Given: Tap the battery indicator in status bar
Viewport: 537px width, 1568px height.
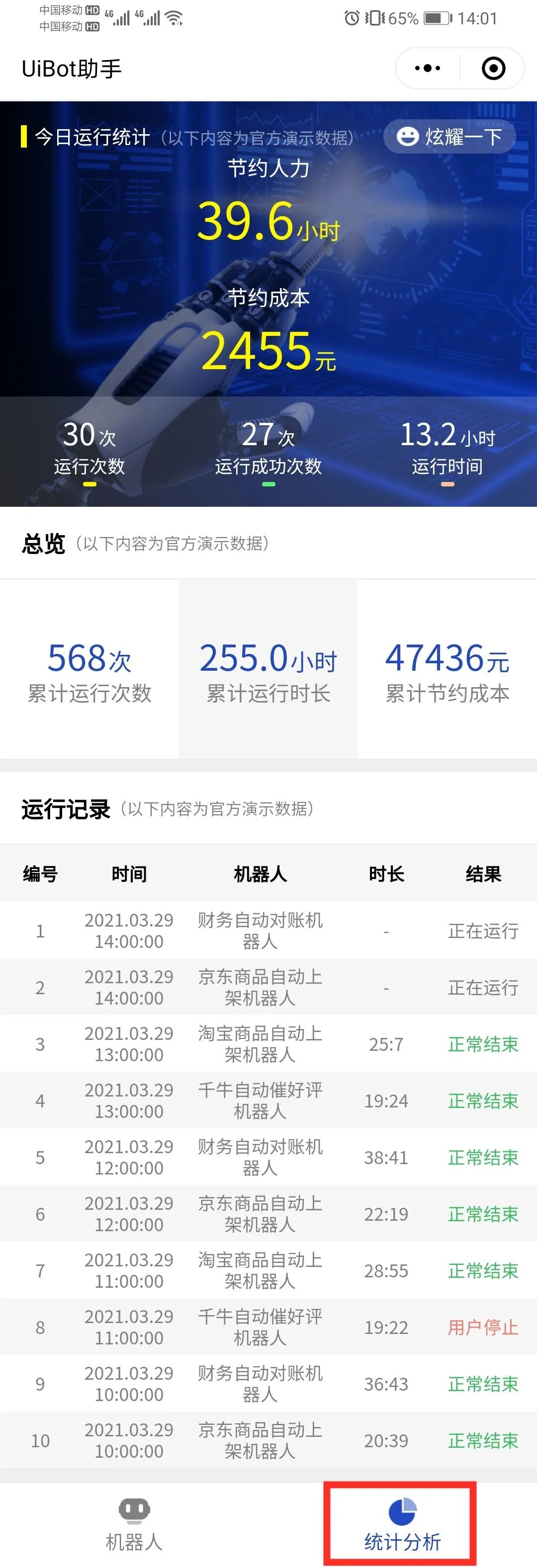Looking at the screenshot, I should pos(439,18).
